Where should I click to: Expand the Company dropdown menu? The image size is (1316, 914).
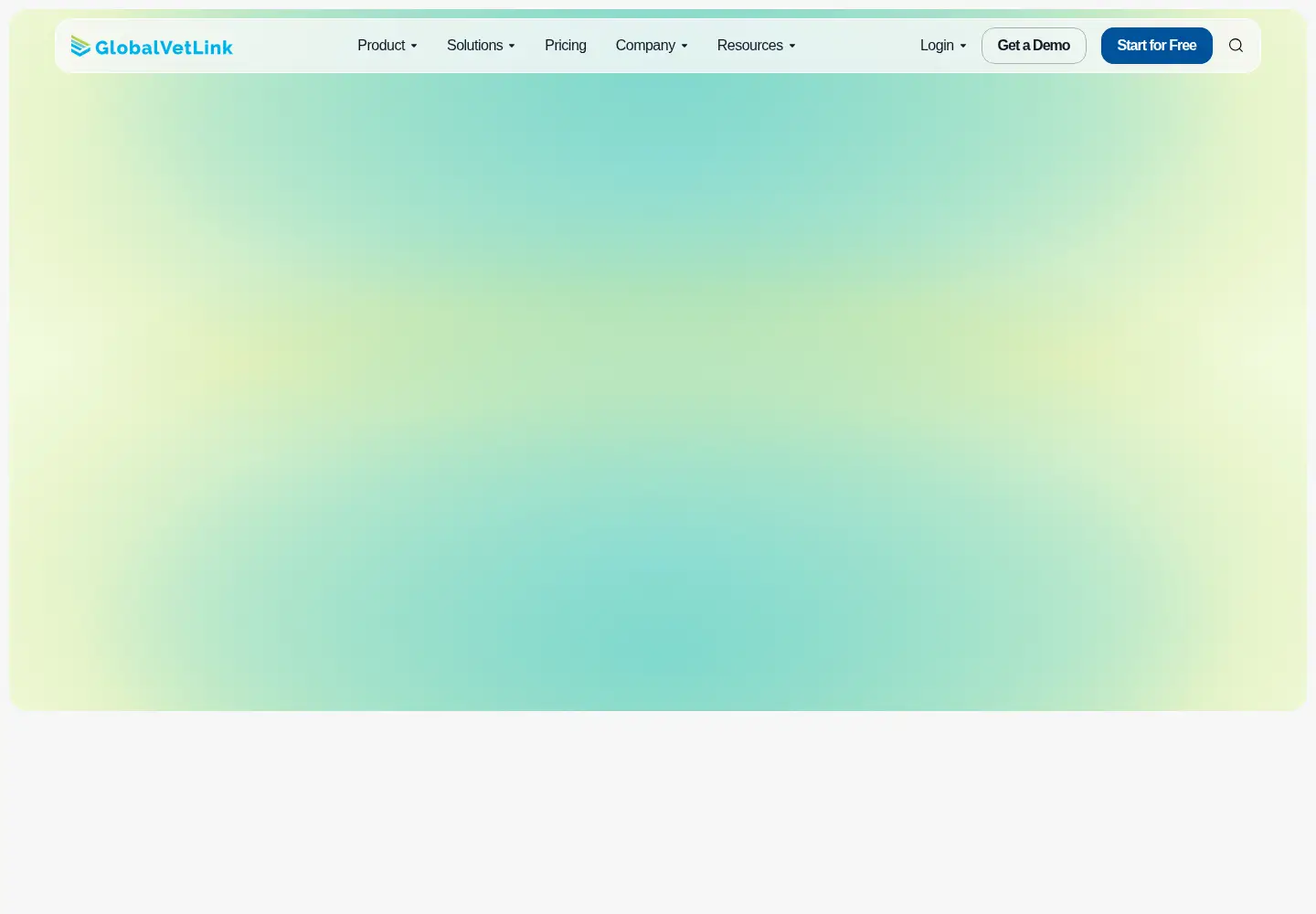[x=652, y=46]
